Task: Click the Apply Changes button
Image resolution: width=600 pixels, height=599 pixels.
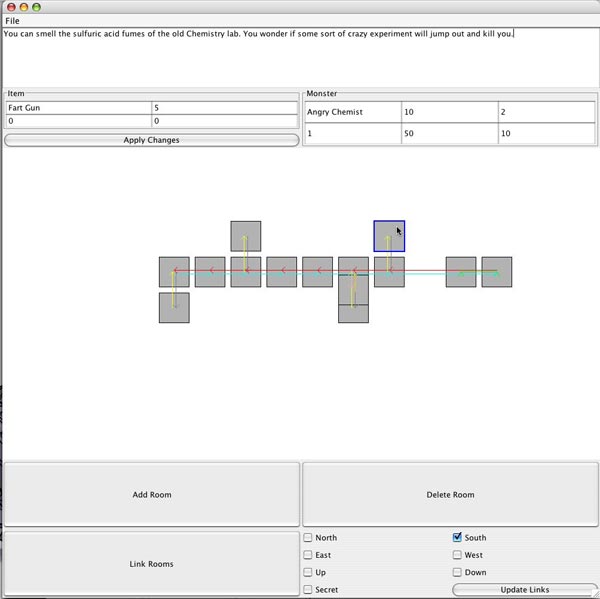Action: (152, 140)
